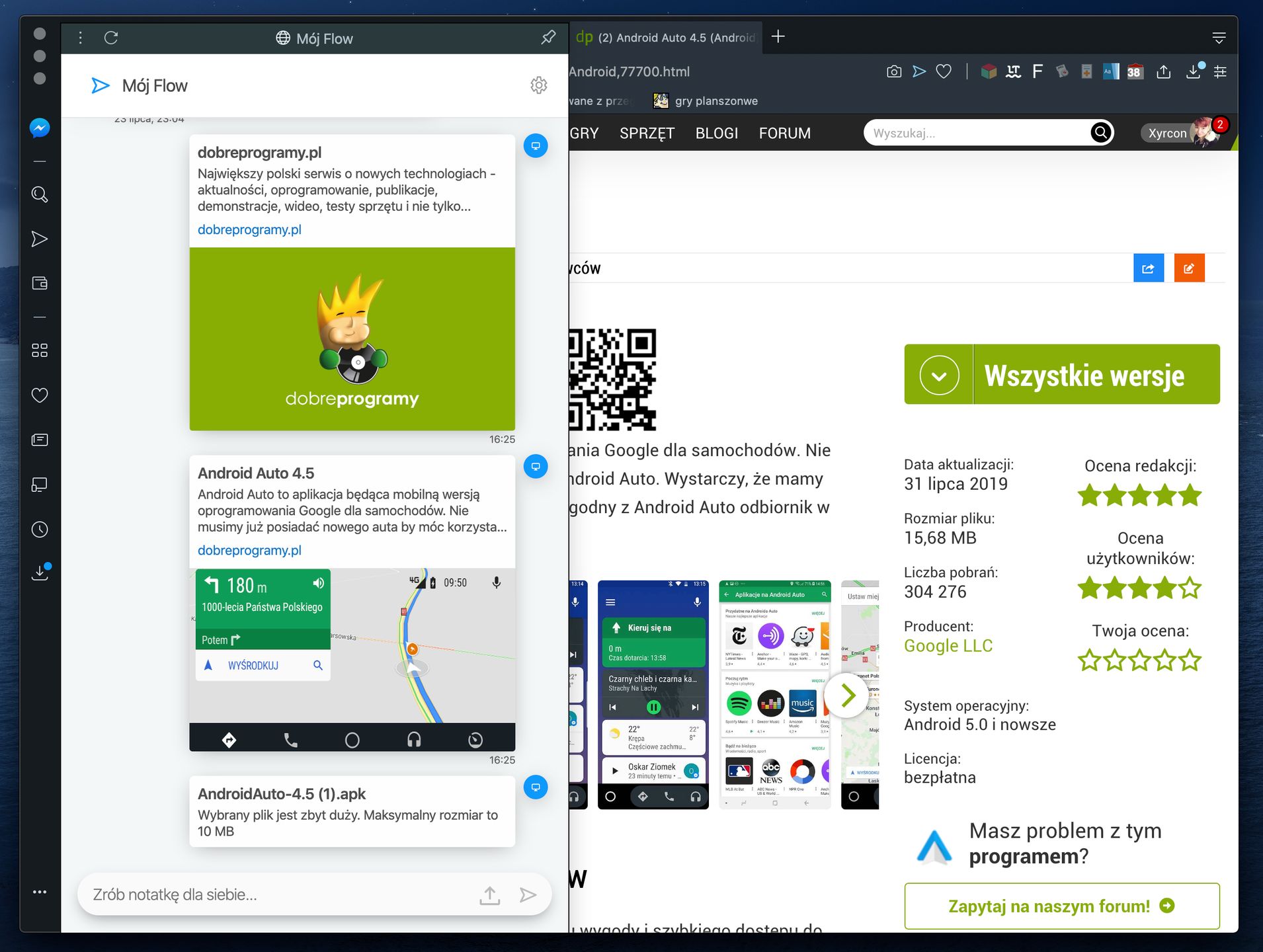Screen dimensions: 1263x952
Task: Select the file size value 15,68 MB
Action: pos(940,537)
